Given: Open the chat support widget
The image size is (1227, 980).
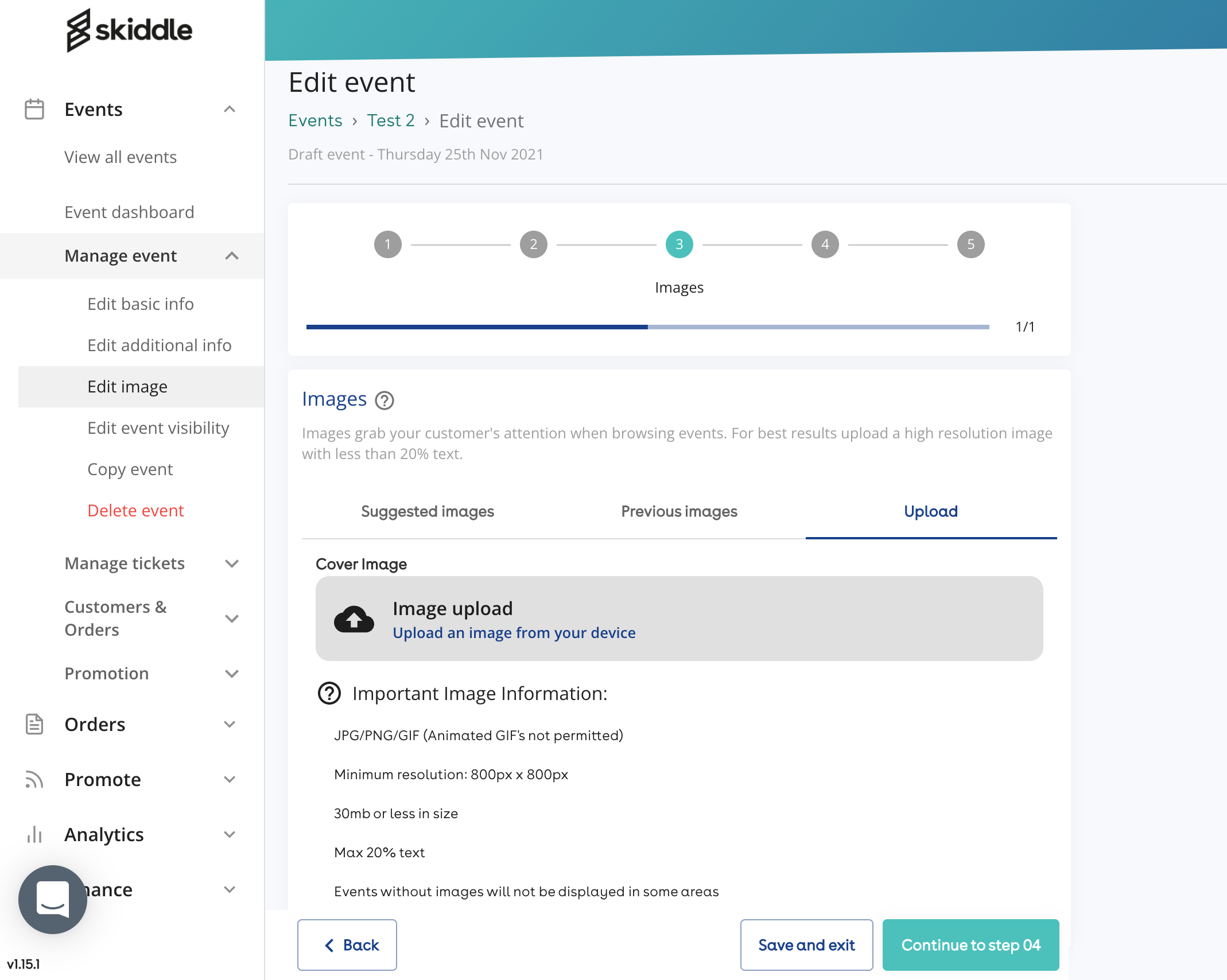Looking at the screenshot, I should click(53, 899).
